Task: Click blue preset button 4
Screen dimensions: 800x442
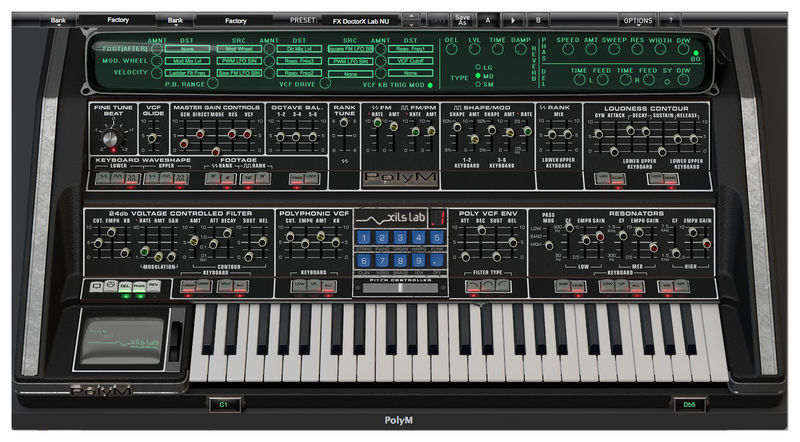Action: [418, 237]
